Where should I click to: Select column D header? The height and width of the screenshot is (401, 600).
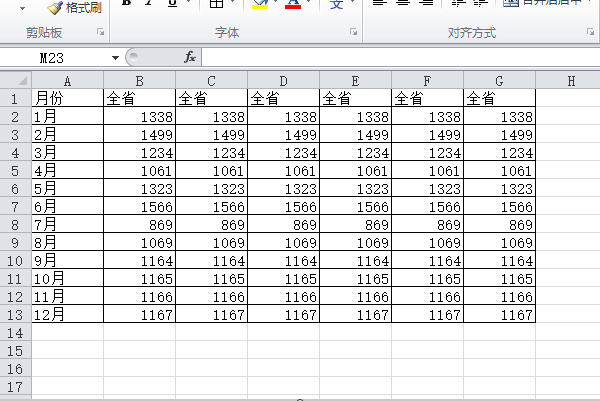point(283,81)
